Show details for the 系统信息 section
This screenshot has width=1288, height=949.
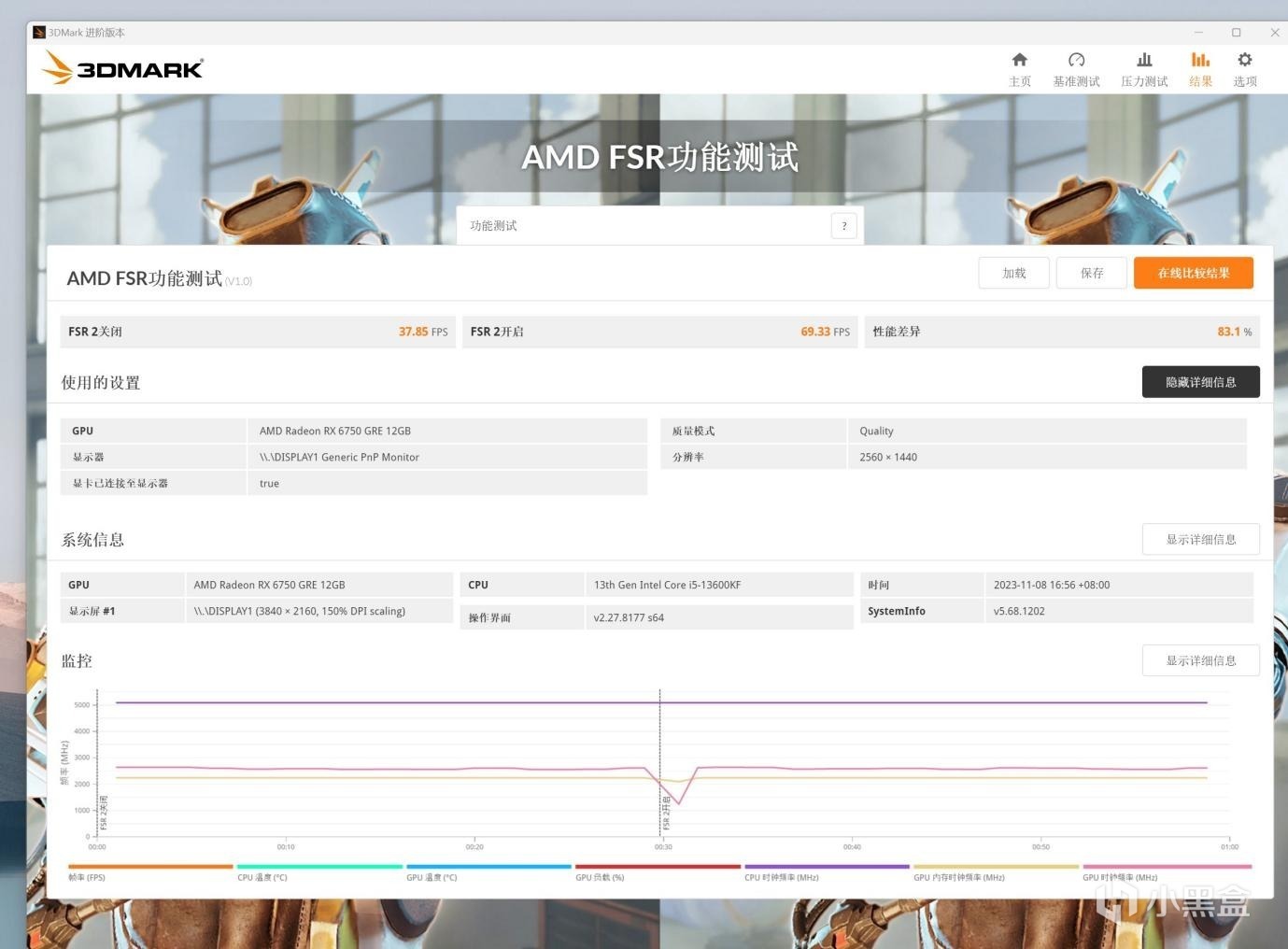[x=1201, y=539]
